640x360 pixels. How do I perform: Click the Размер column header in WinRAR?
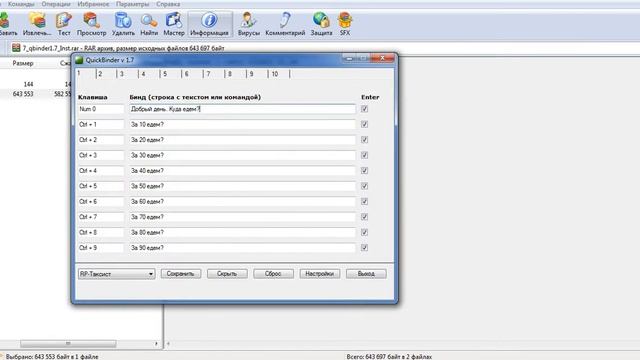tap(23, 63)
